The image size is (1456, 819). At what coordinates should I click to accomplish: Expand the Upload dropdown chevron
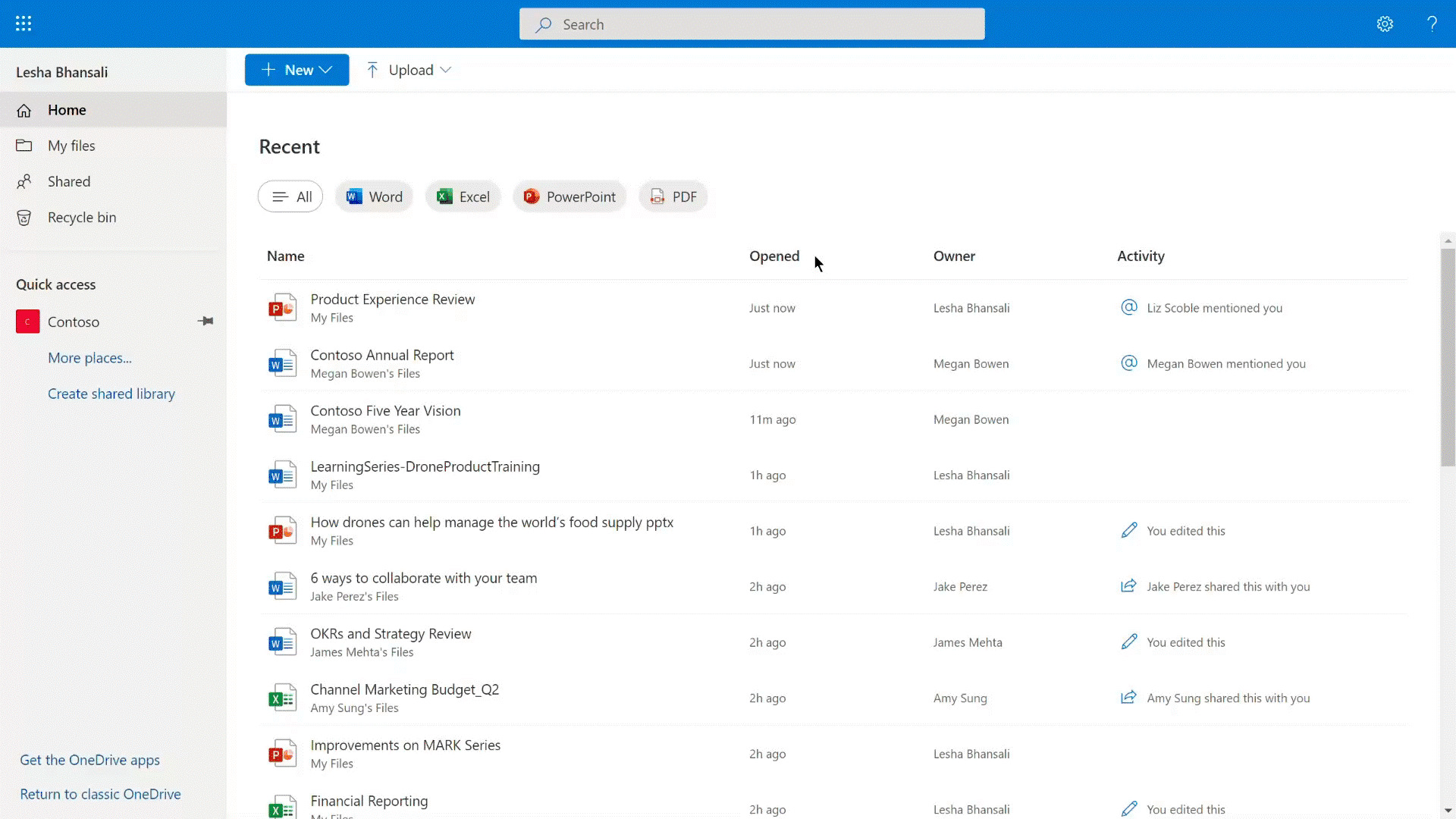[446, 70]
